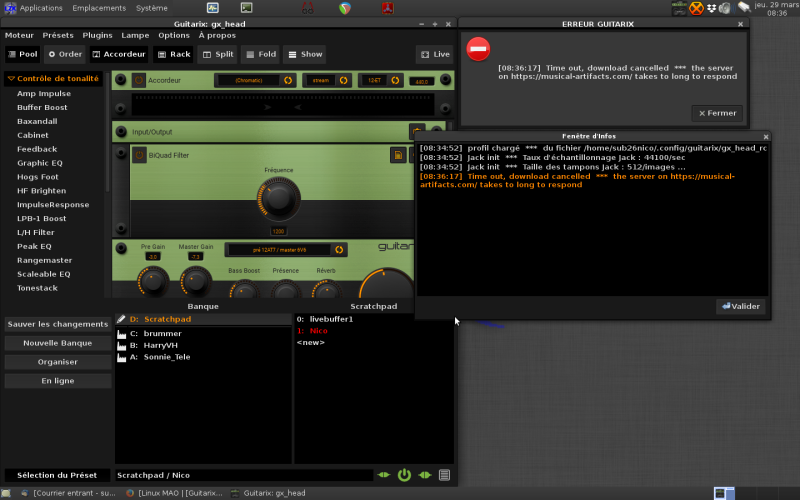The image size is (800, 500).
Task: Click the show desktop icon in bottom panel
Action: [6, 493]
